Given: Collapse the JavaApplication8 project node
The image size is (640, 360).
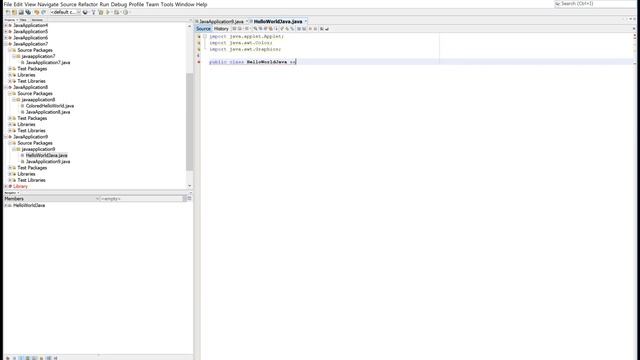Looking at the screenshot, I should (6, 87).
